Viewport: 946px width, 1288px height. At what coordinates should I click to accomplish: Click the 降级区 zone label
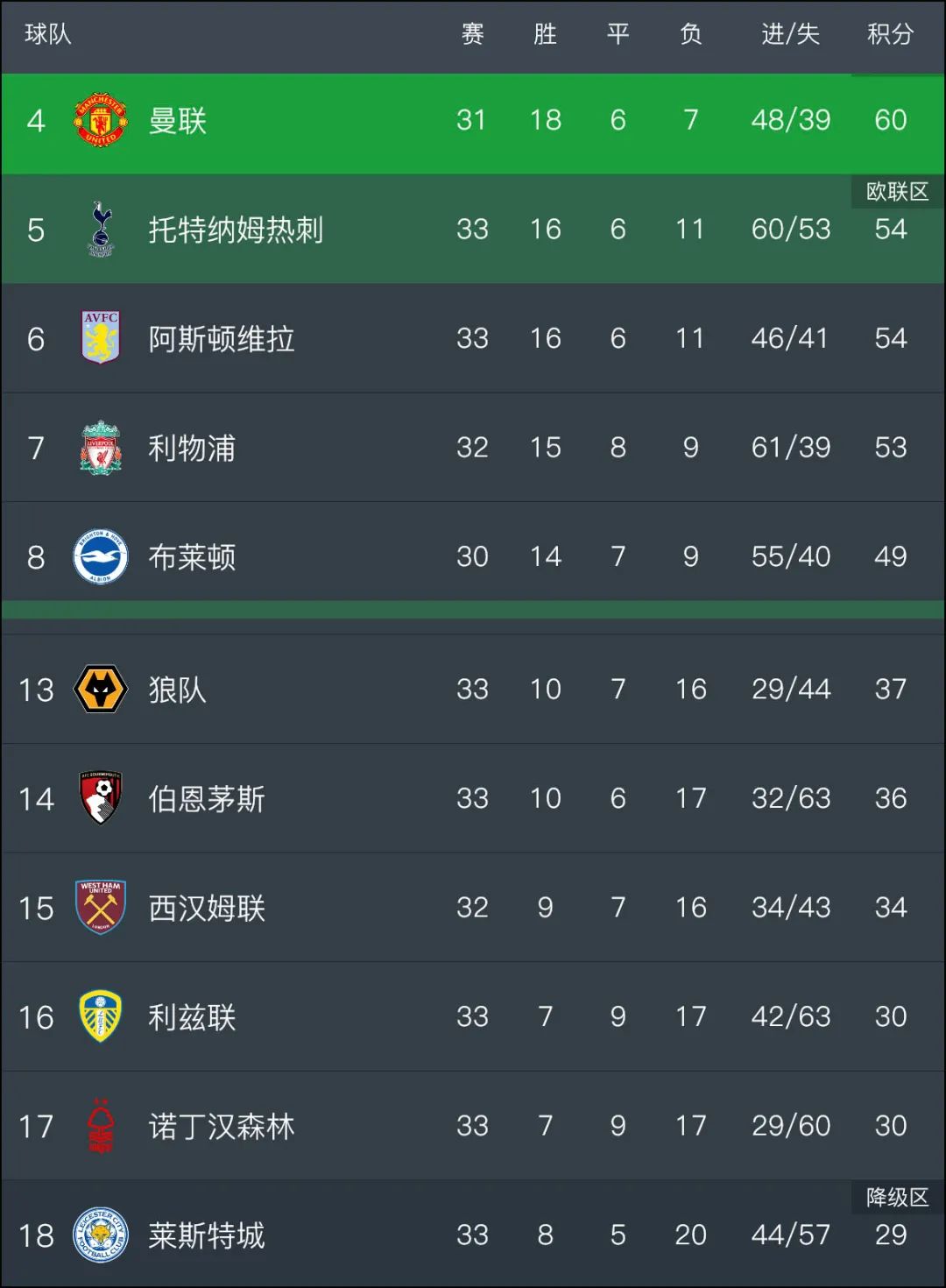(897, 1198)
